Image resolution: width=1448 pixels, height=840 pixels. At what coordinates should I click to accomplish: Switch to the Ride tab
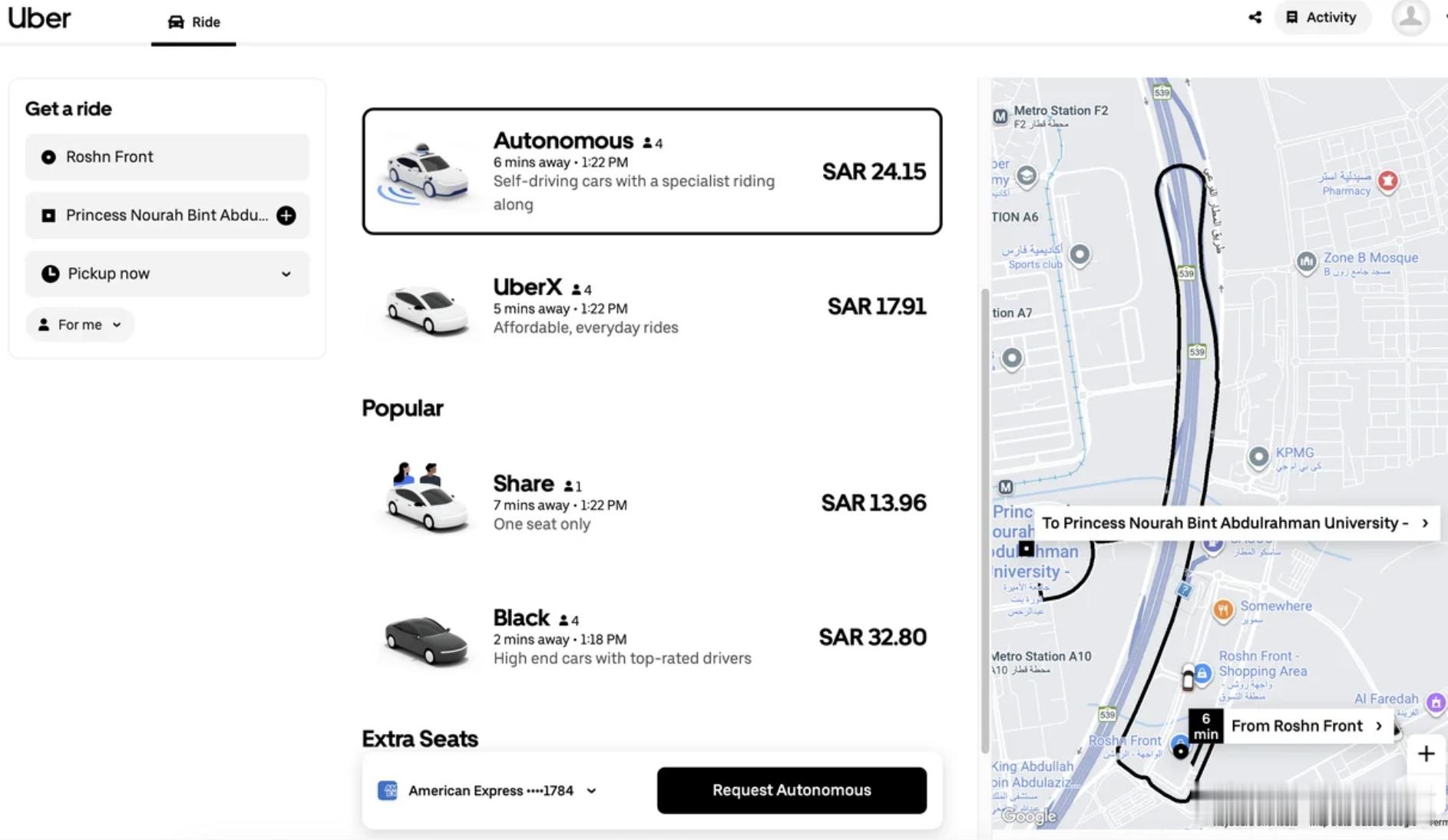point(194,21)
